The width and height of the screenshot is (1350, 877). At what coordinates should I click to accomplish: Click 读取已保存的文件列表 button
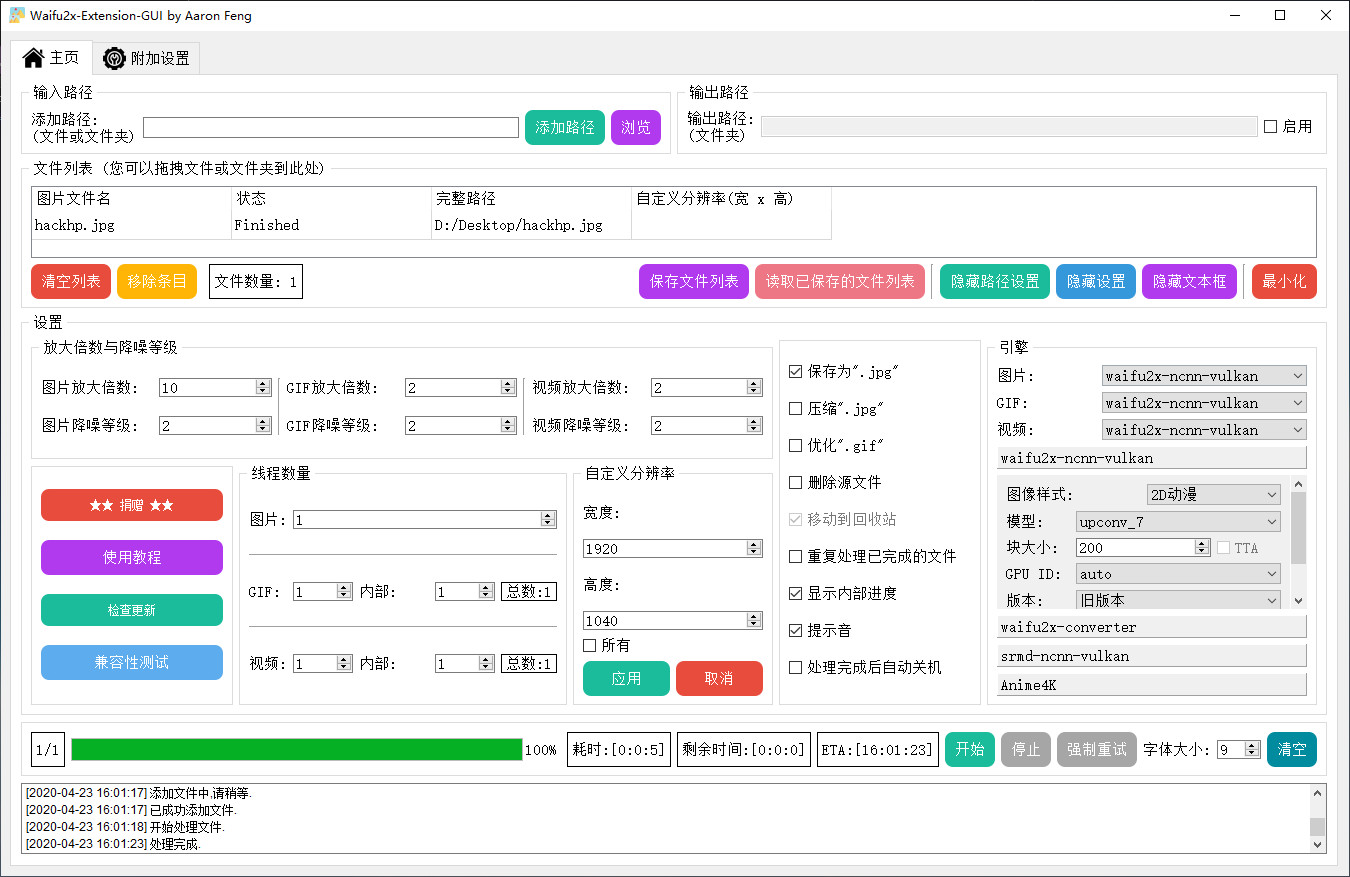click(840, 281)
